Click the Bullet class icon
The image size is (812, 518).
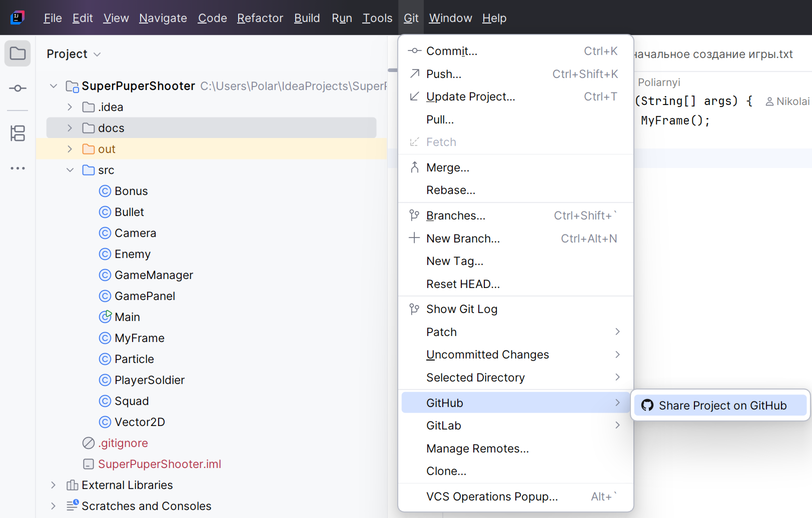coord(105,212)
